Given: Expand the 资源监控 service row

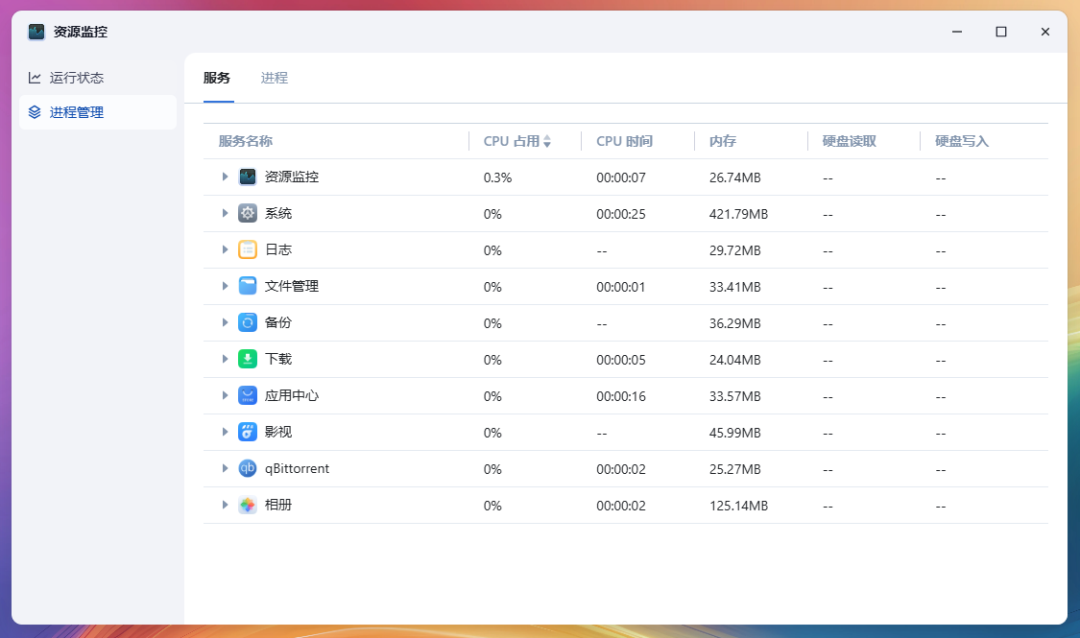Looking at the screenshot, I should 225,177.
